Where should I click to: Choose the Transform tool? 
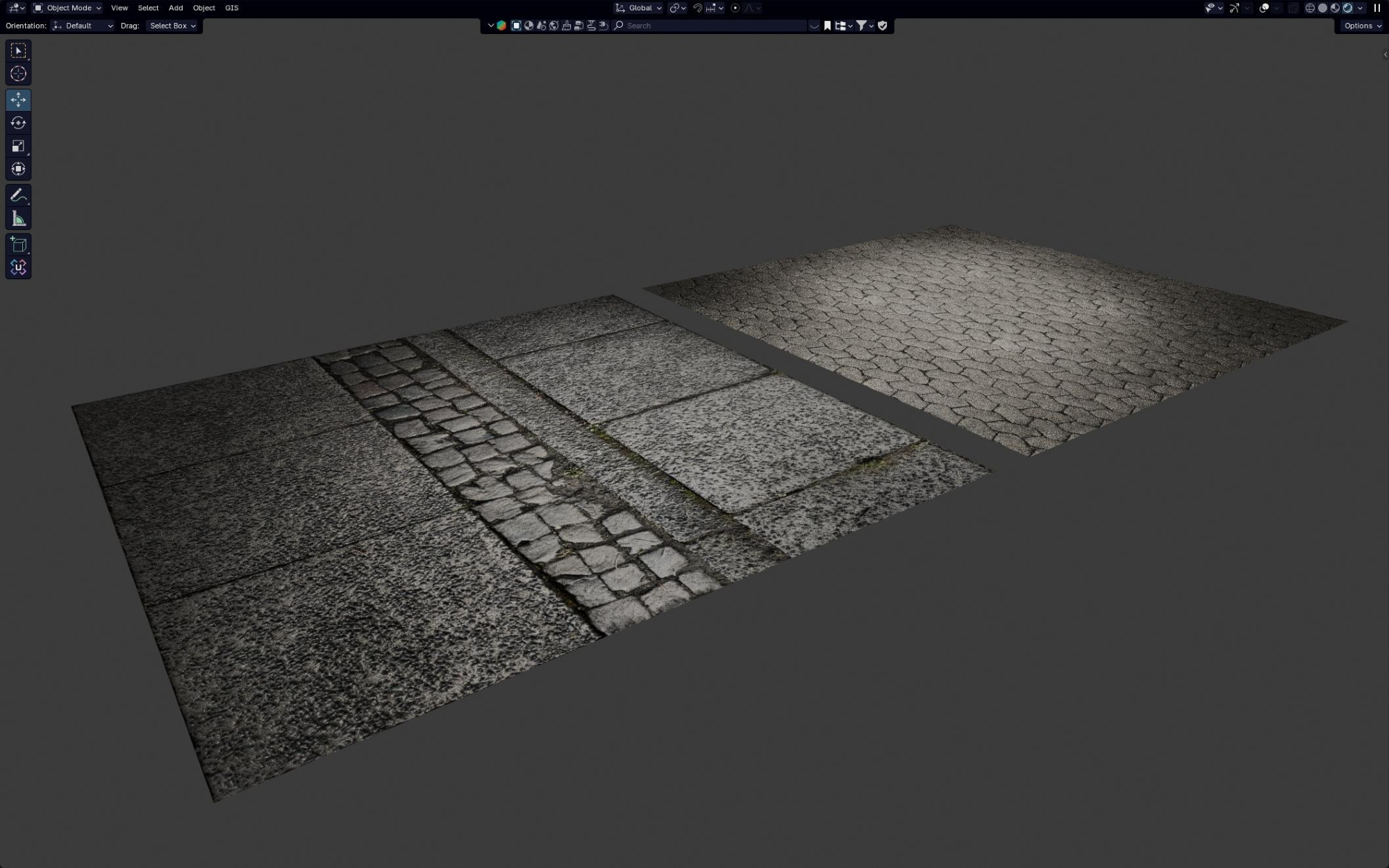tap(18, 169)
